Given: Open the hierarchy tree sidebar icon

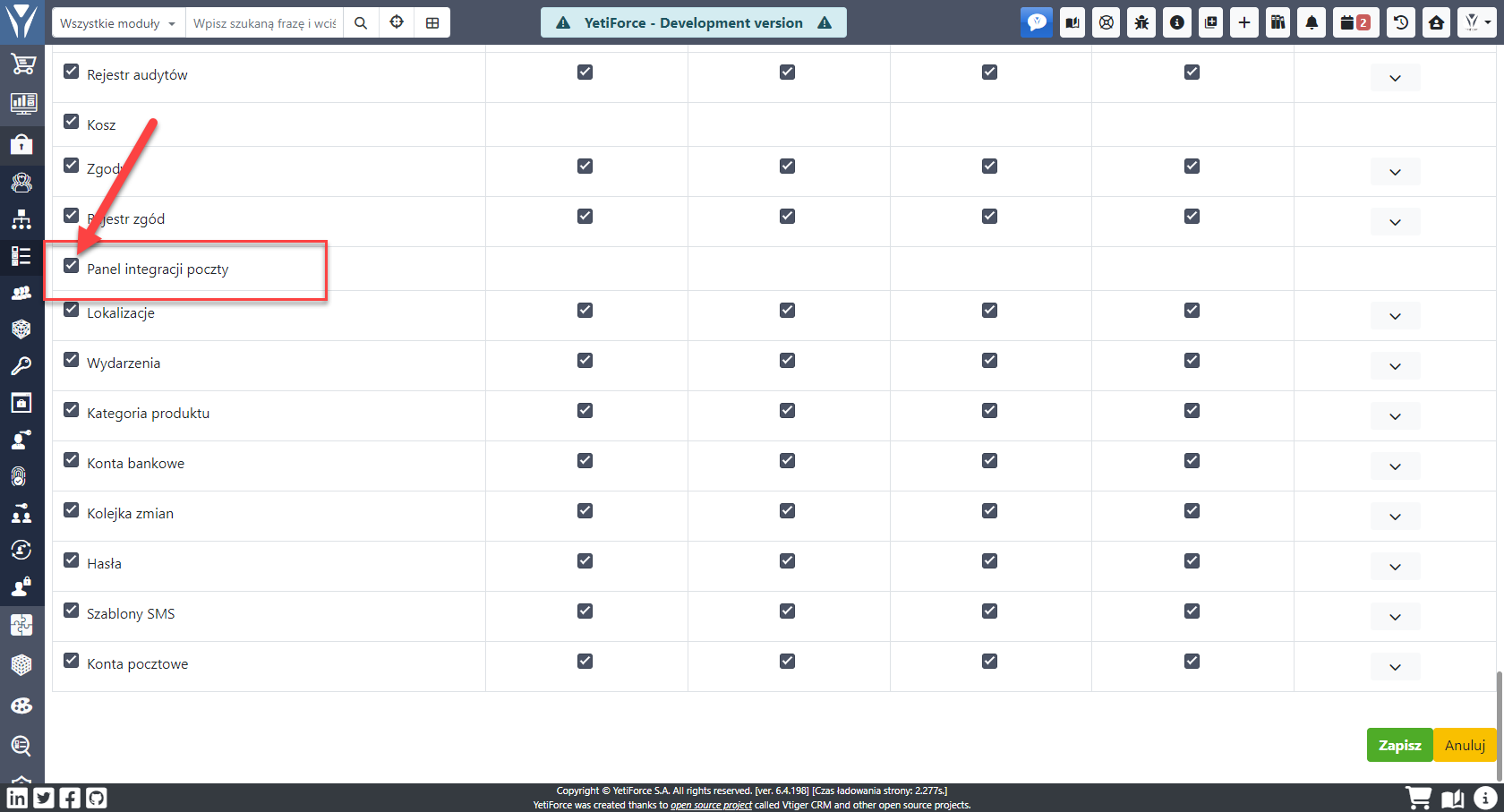Looking at the screenshot, I should pyautogui.click(x=21, y=219).
